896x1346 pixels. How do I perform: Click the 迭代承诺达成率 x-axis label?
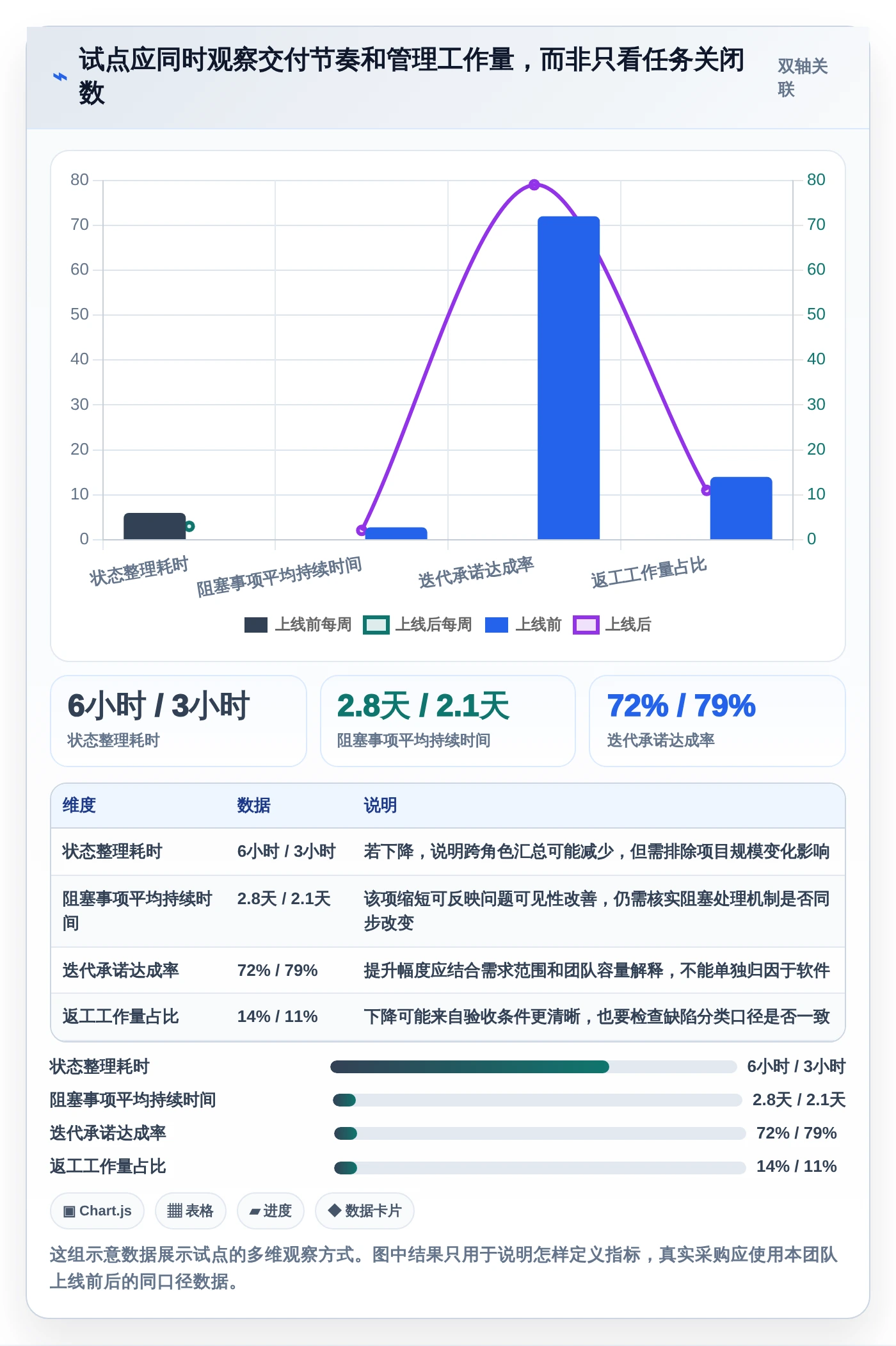[x=476, y=572]
